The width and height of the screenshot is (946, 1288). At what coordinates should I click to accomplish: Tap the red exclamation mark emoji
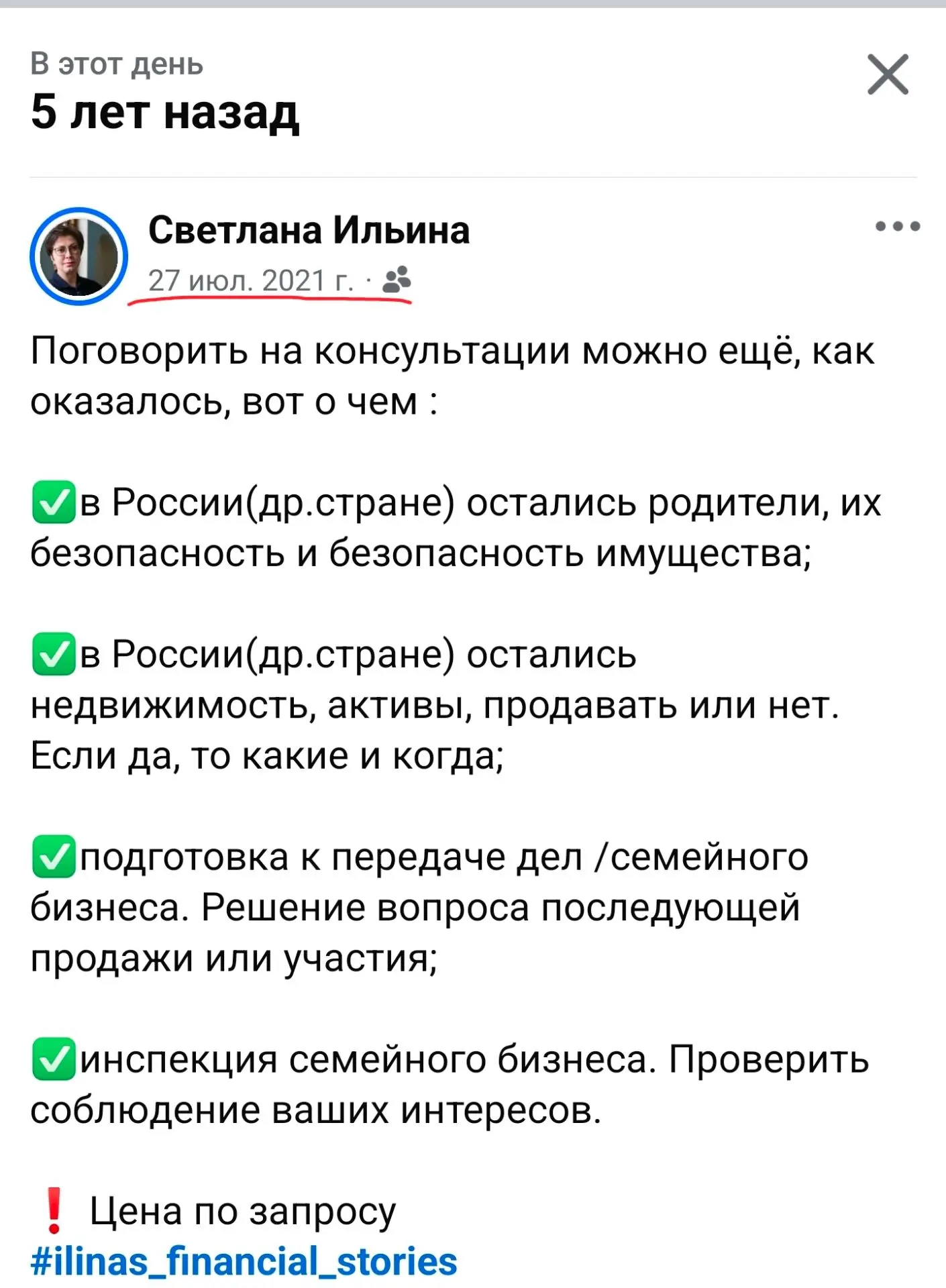click(54, 1210)
